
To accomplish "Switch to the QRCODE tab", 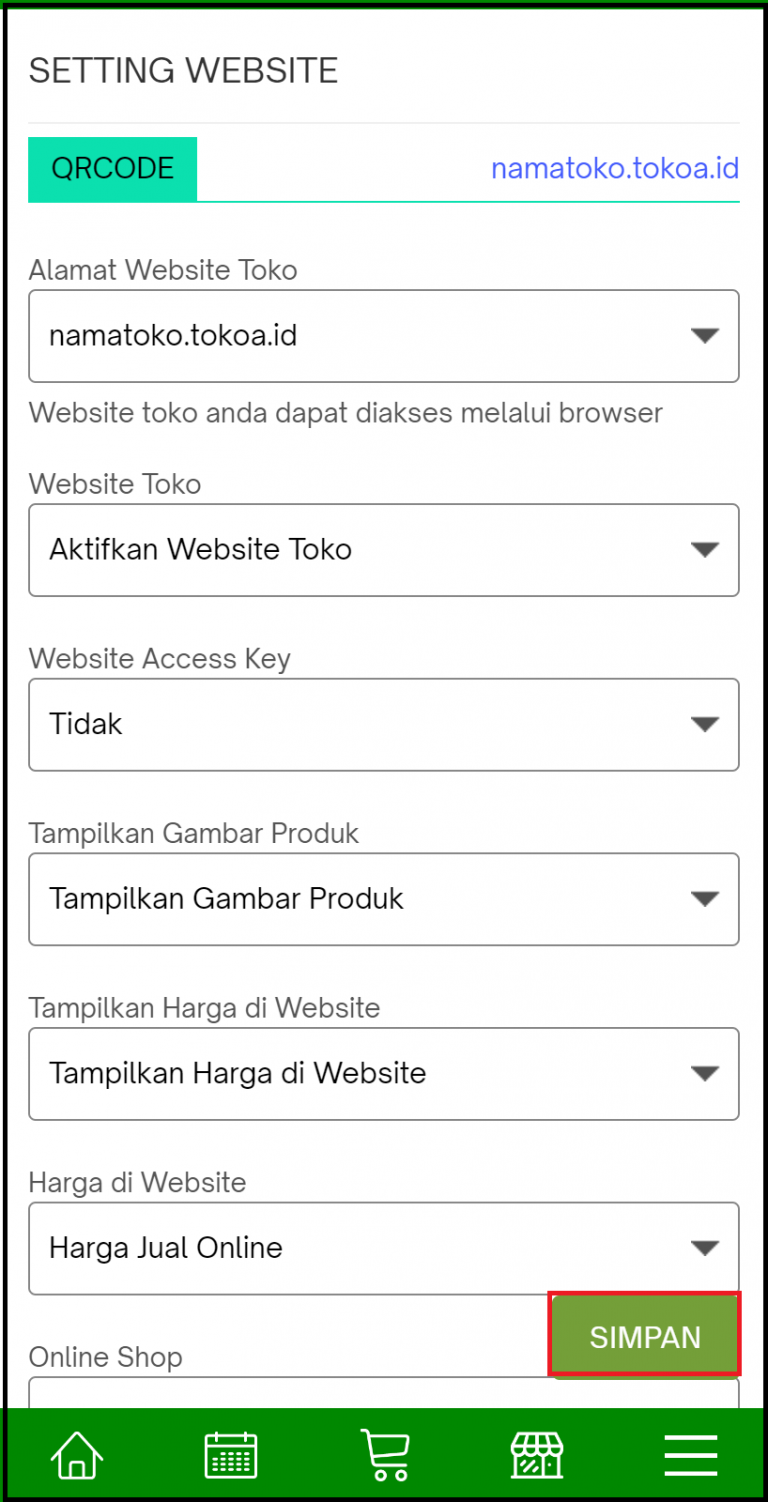I will pos(112,168).
